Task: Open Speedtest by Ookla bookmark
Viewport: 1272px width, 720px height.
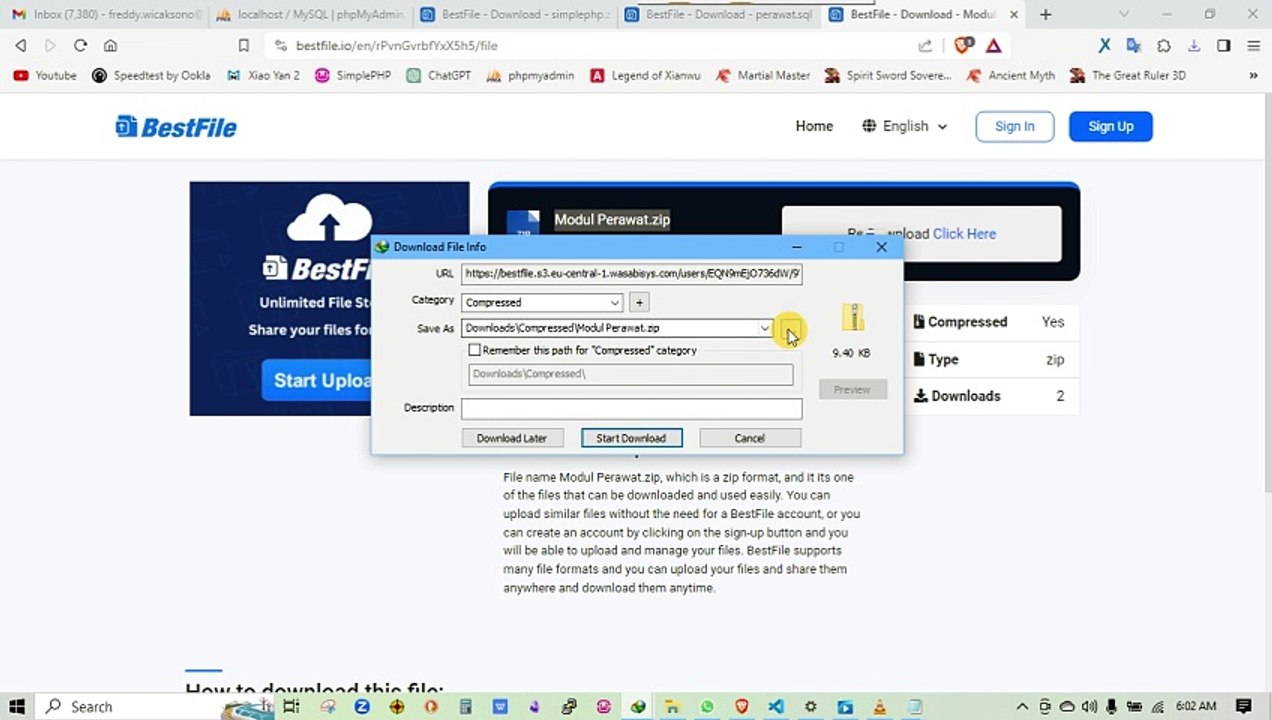Action: point(151,75)
